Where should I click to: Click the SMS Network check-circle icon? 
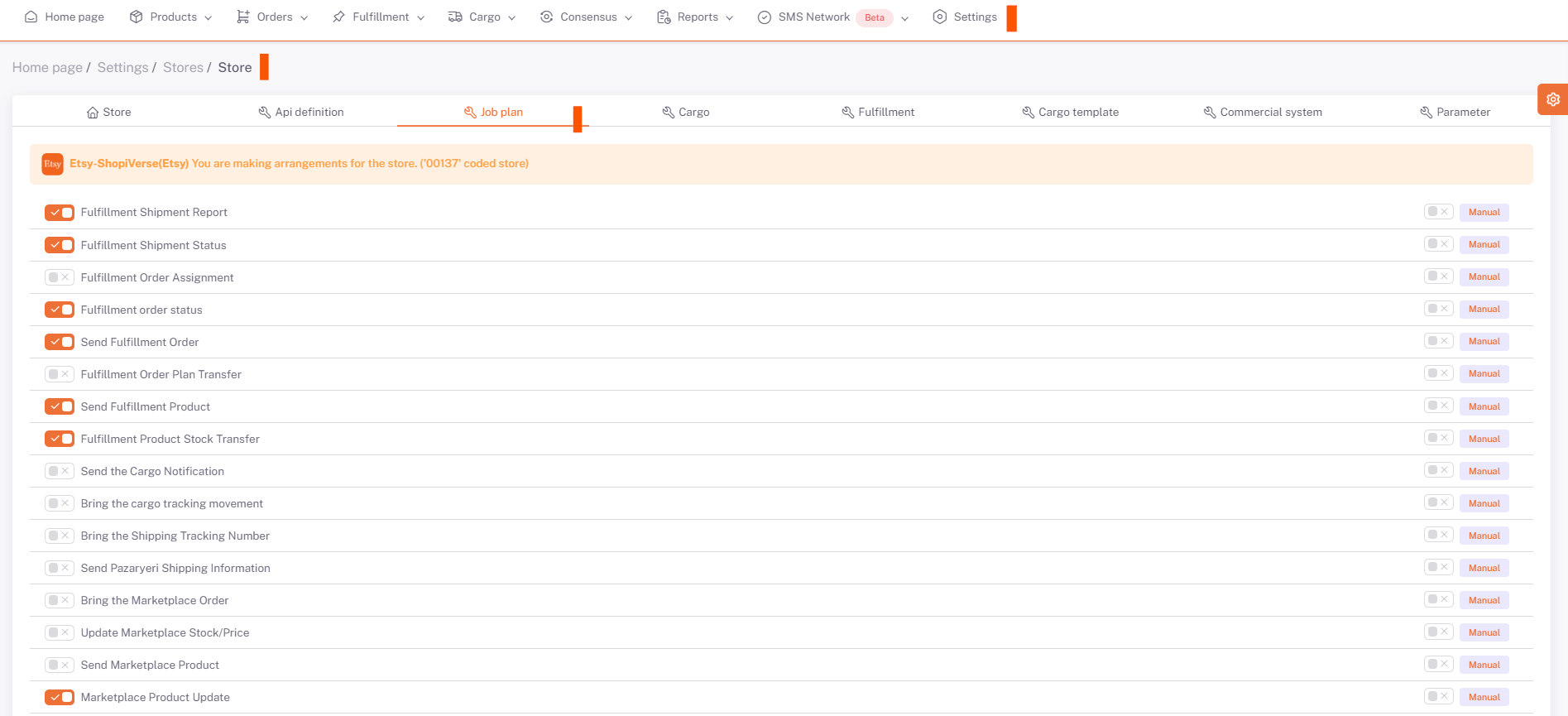click(765, 17)
